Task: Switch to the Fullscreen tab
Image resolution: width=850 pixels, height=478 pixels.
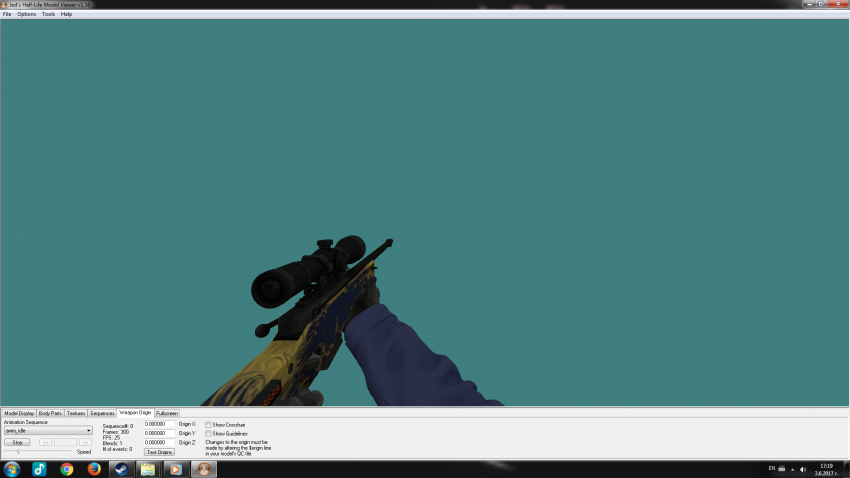Action: tap(167, 413)
